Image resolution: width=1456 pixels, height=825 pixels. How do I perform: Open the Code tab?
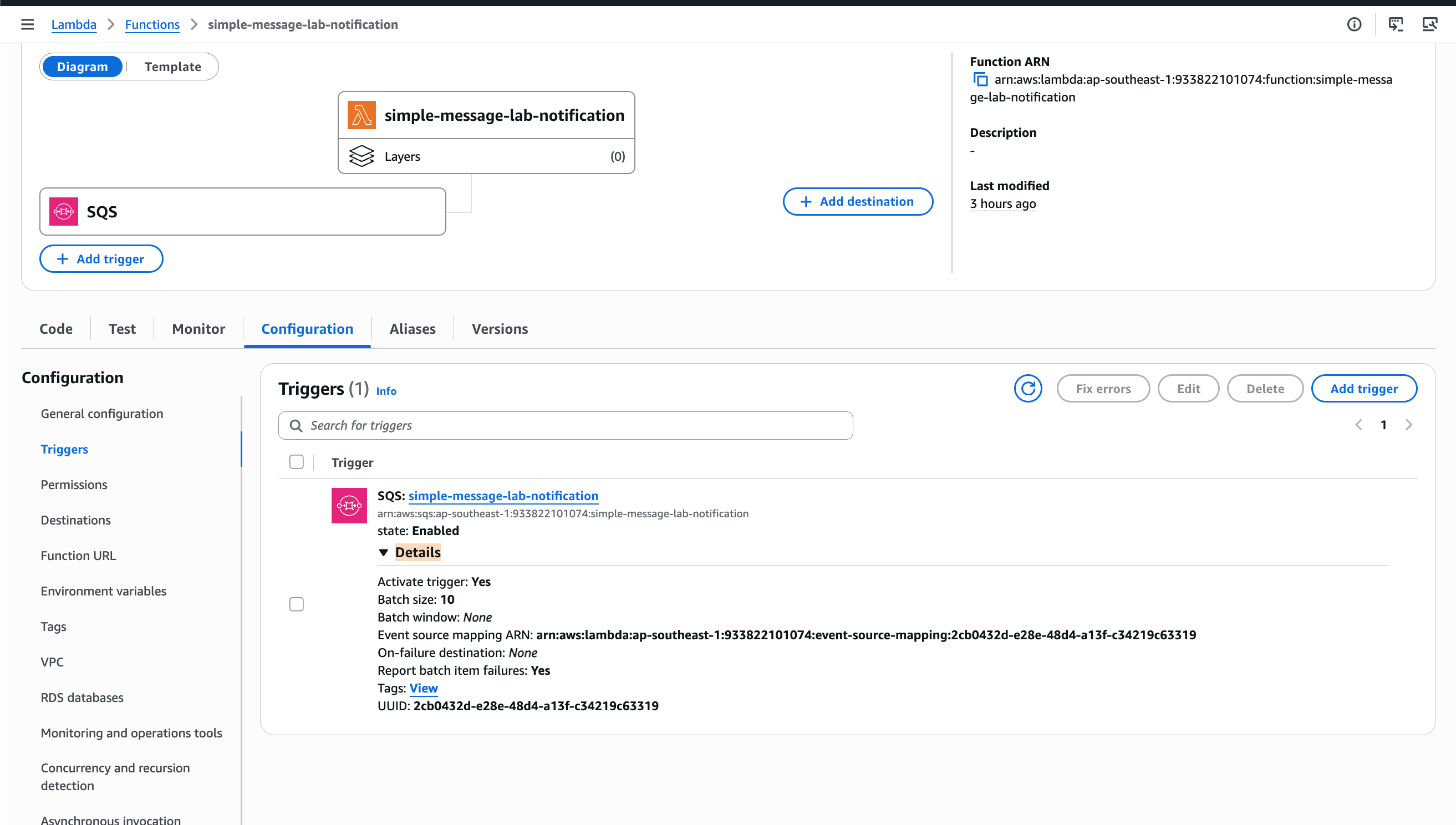click(56, 329)
